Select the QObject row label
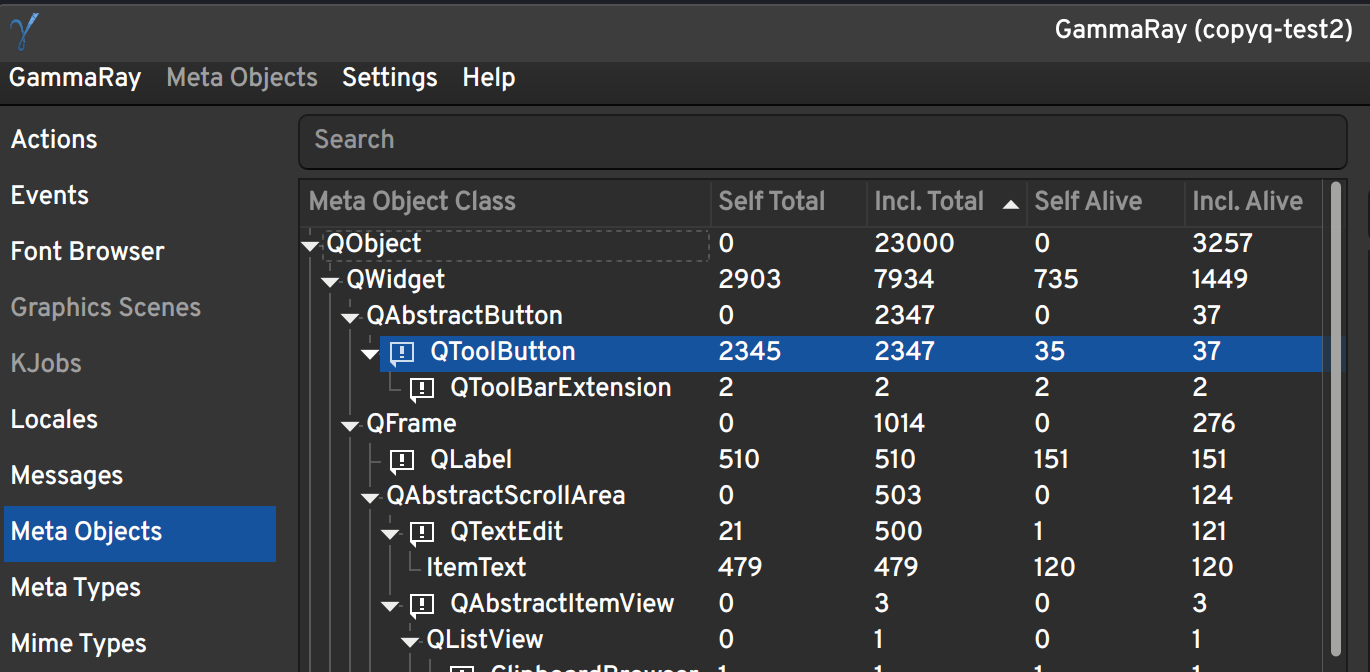This screenshot has height=672, width=1370. tap(374, 244)
